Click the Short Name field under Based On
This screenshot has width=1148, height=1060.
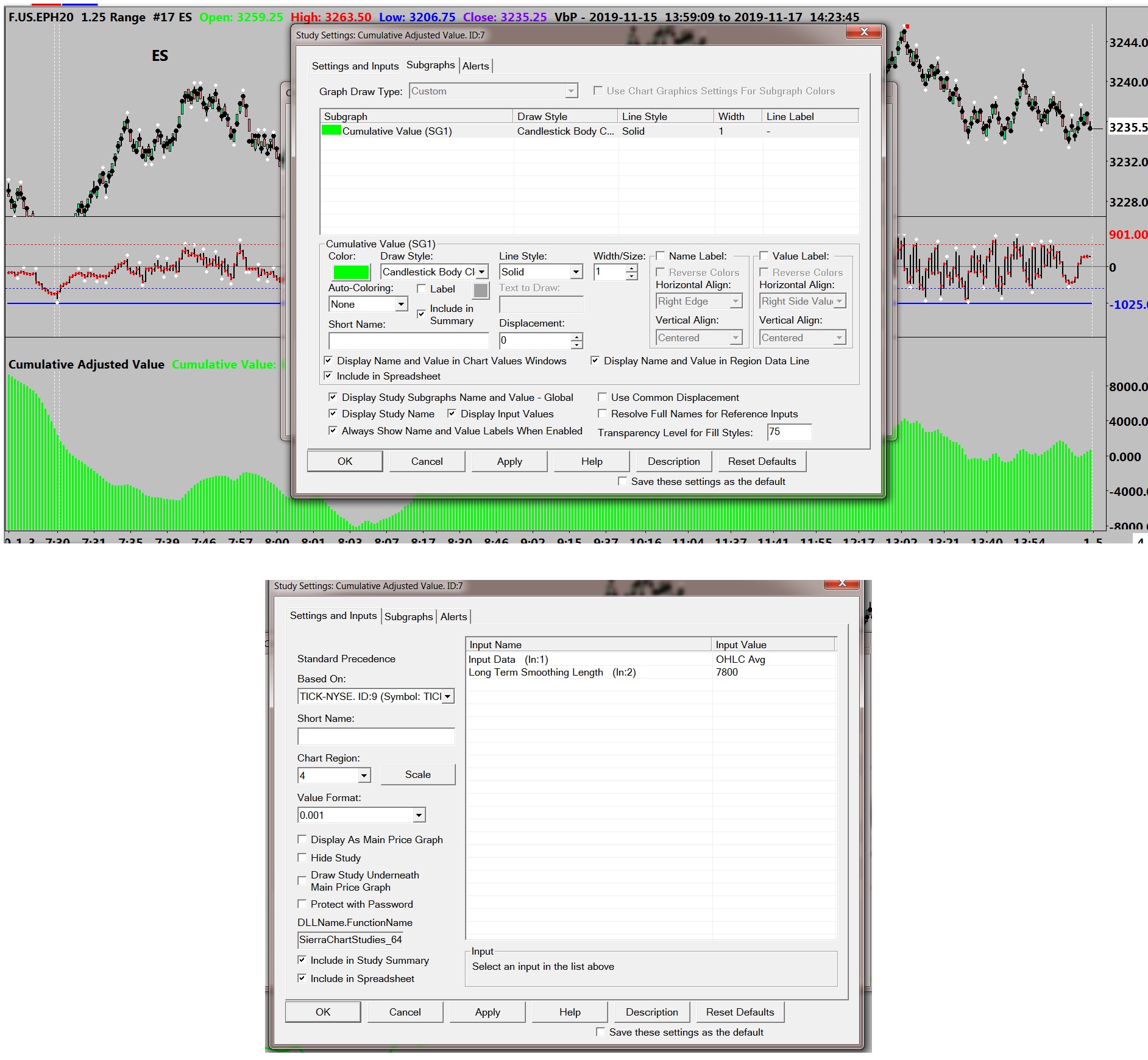click(x=376, y=736)
